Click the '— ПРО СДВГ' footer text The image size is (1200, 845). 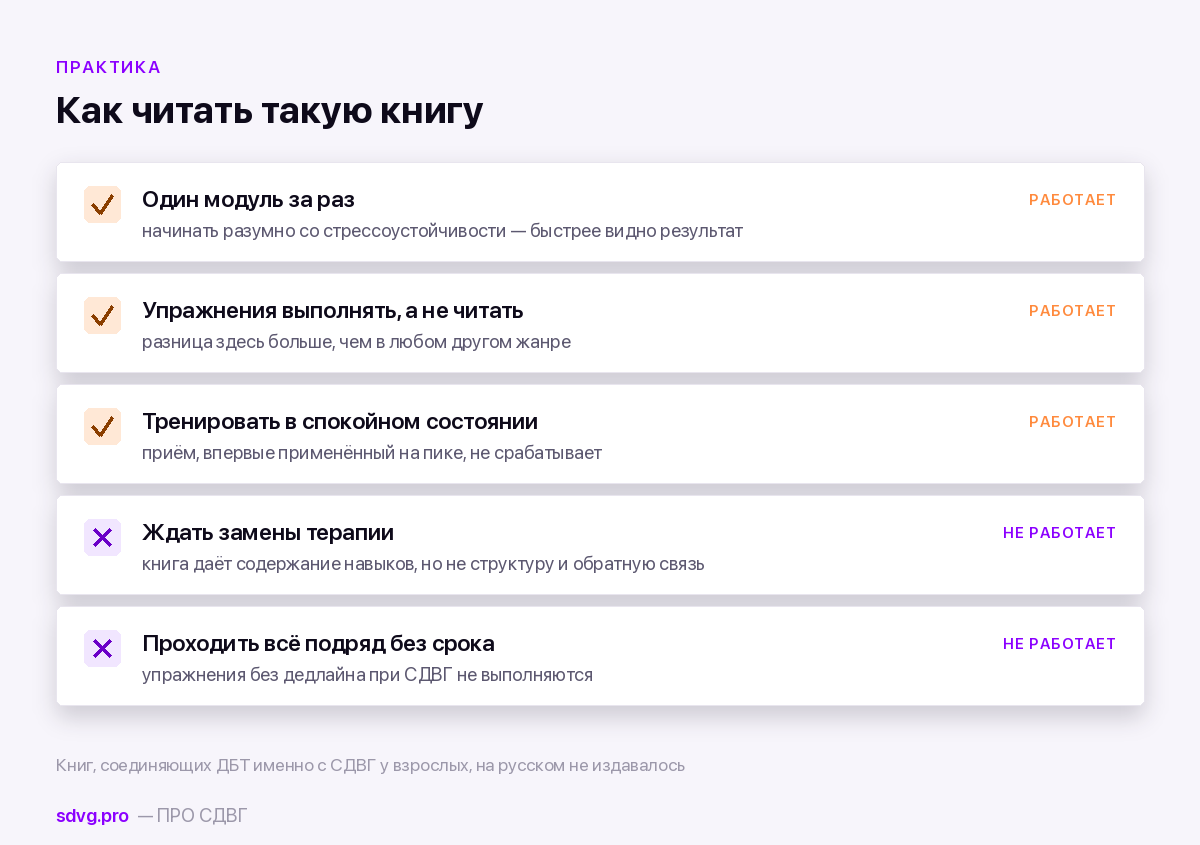click(192, 816)
